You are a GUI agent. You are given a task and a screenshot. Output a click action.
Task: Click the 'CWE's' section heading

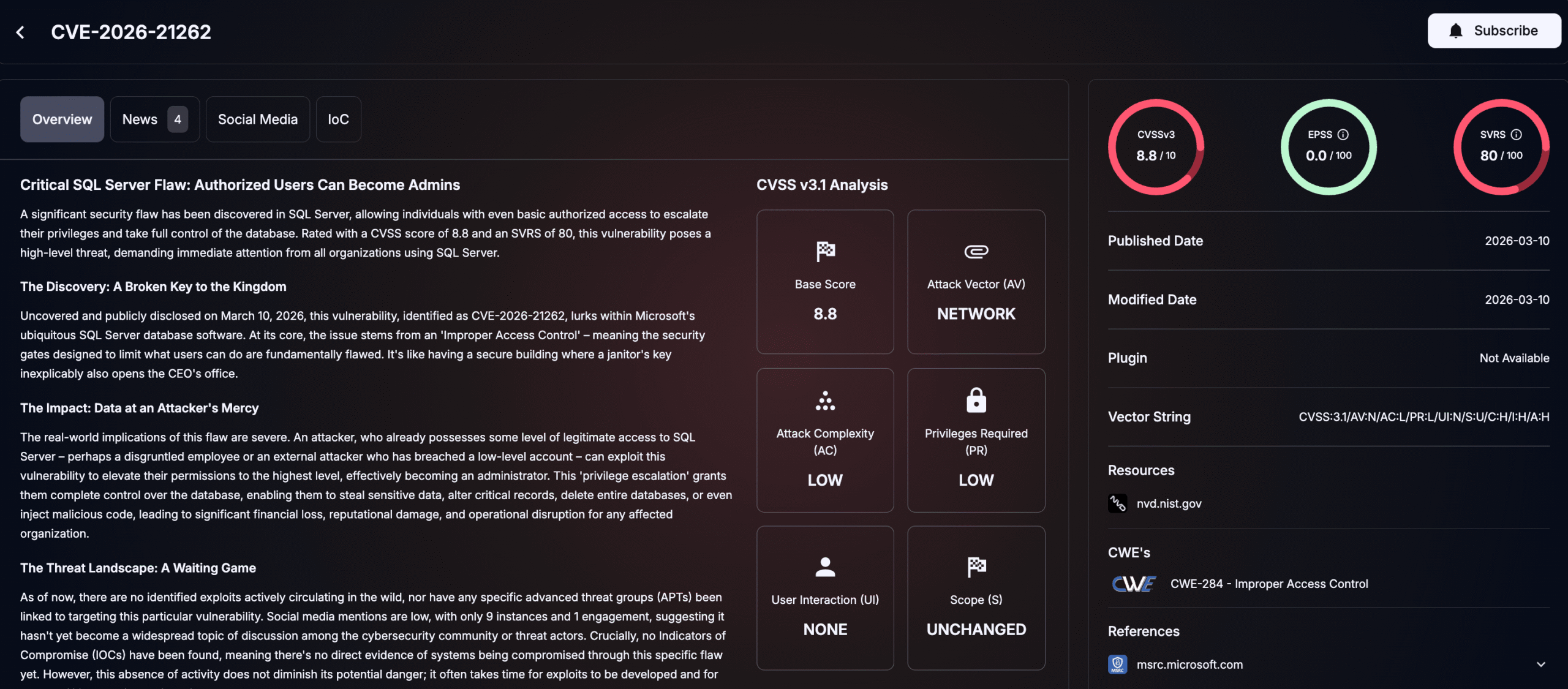click(1129, 552)
